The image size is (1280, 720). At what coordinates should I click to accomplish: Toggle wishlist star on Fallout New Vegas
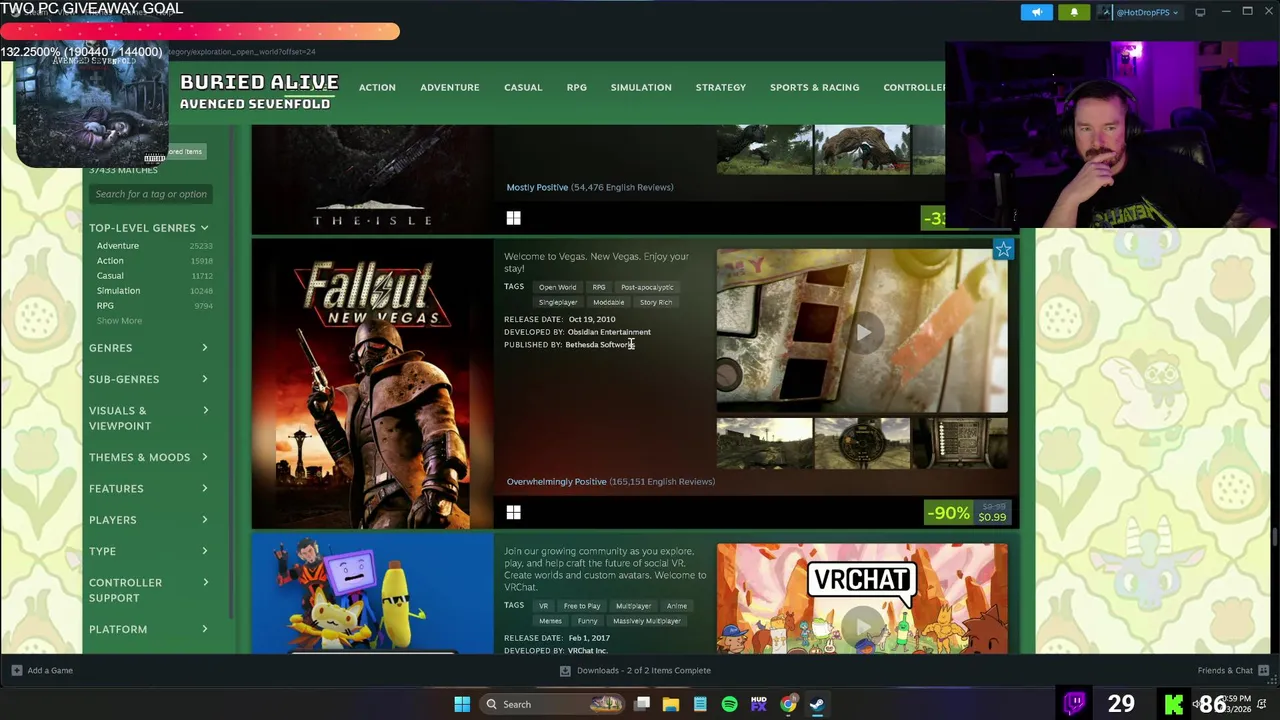[1003, 250]
